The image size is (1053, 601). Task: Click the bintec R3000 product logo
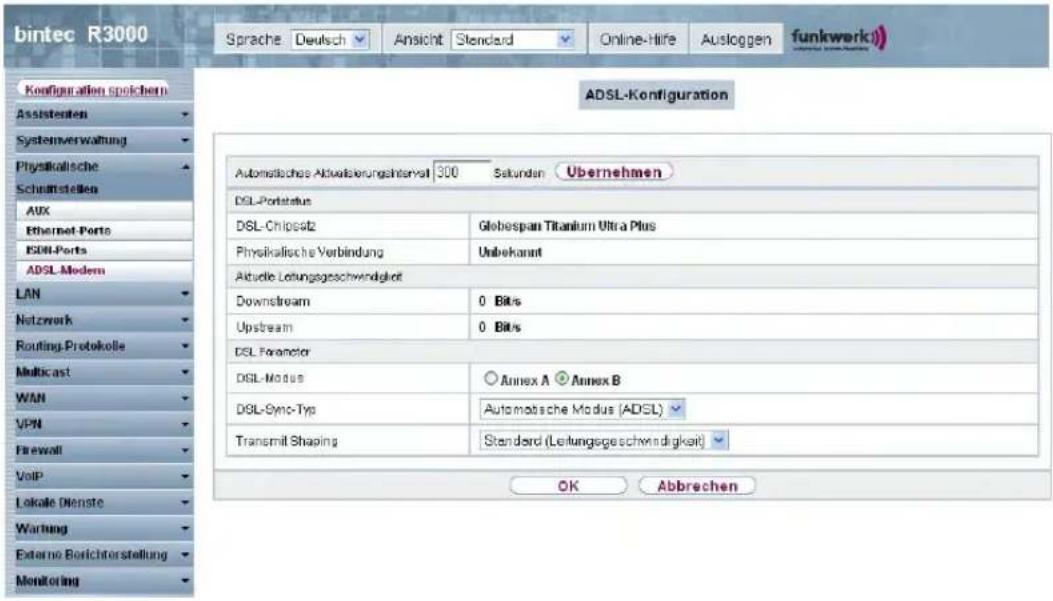click(x=81, y=34)
